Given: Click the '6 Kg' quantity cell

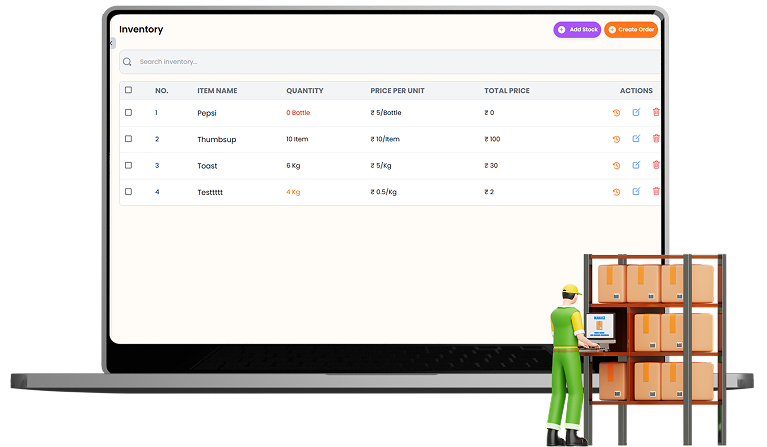Looking at the screenshot, I should pyautogui.click(x=293, y=166).
